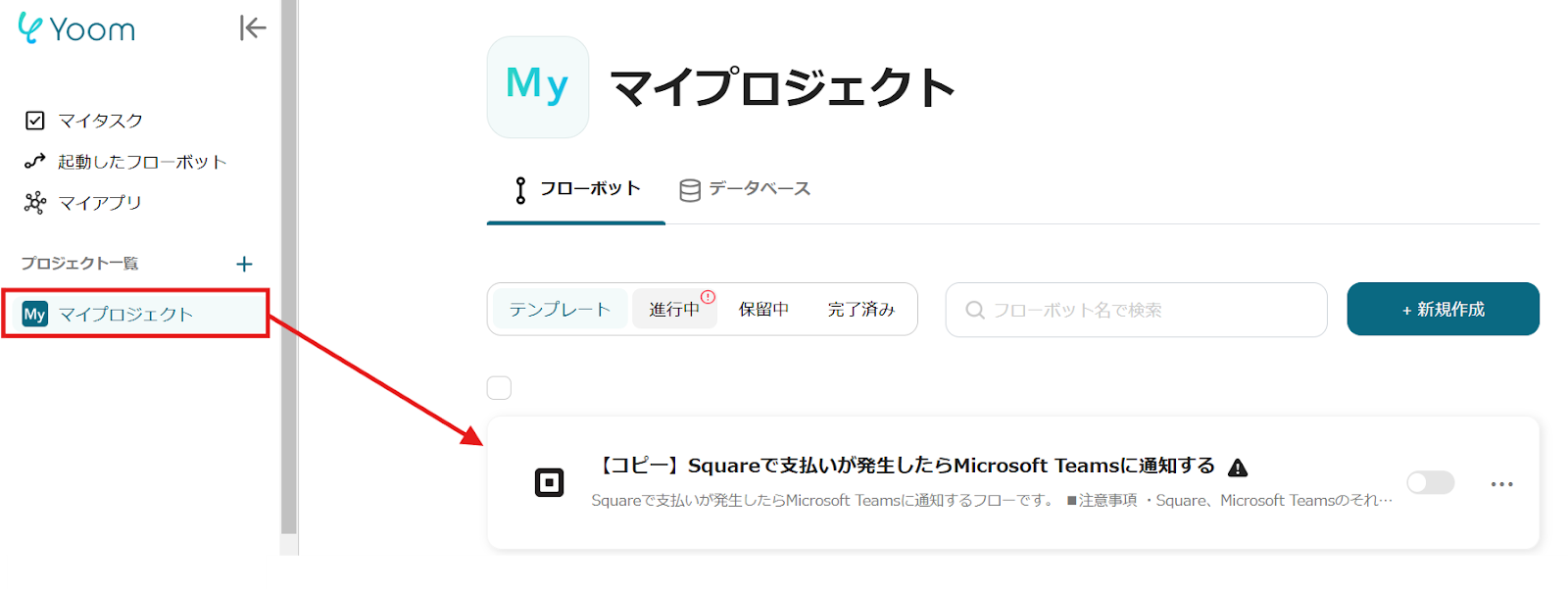Toggle the Square flowbot on/off switch
This screenshot has height=589, width=1568.
[1430, 482]
